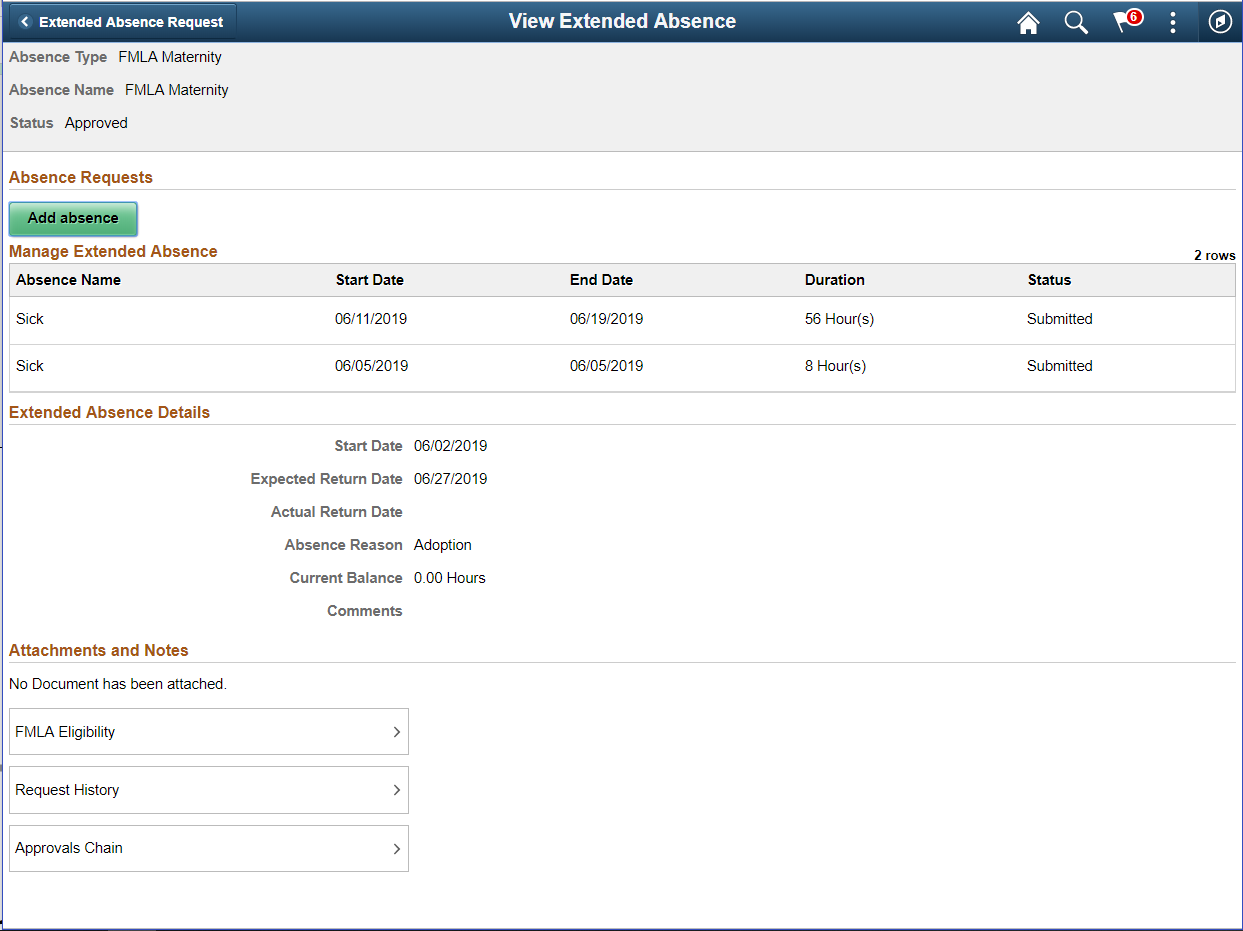Image resolution: width=1243 pixels, height=931 pixels.
Task: Click the 06/11/2019 start date cell
Action: (371, 319)
